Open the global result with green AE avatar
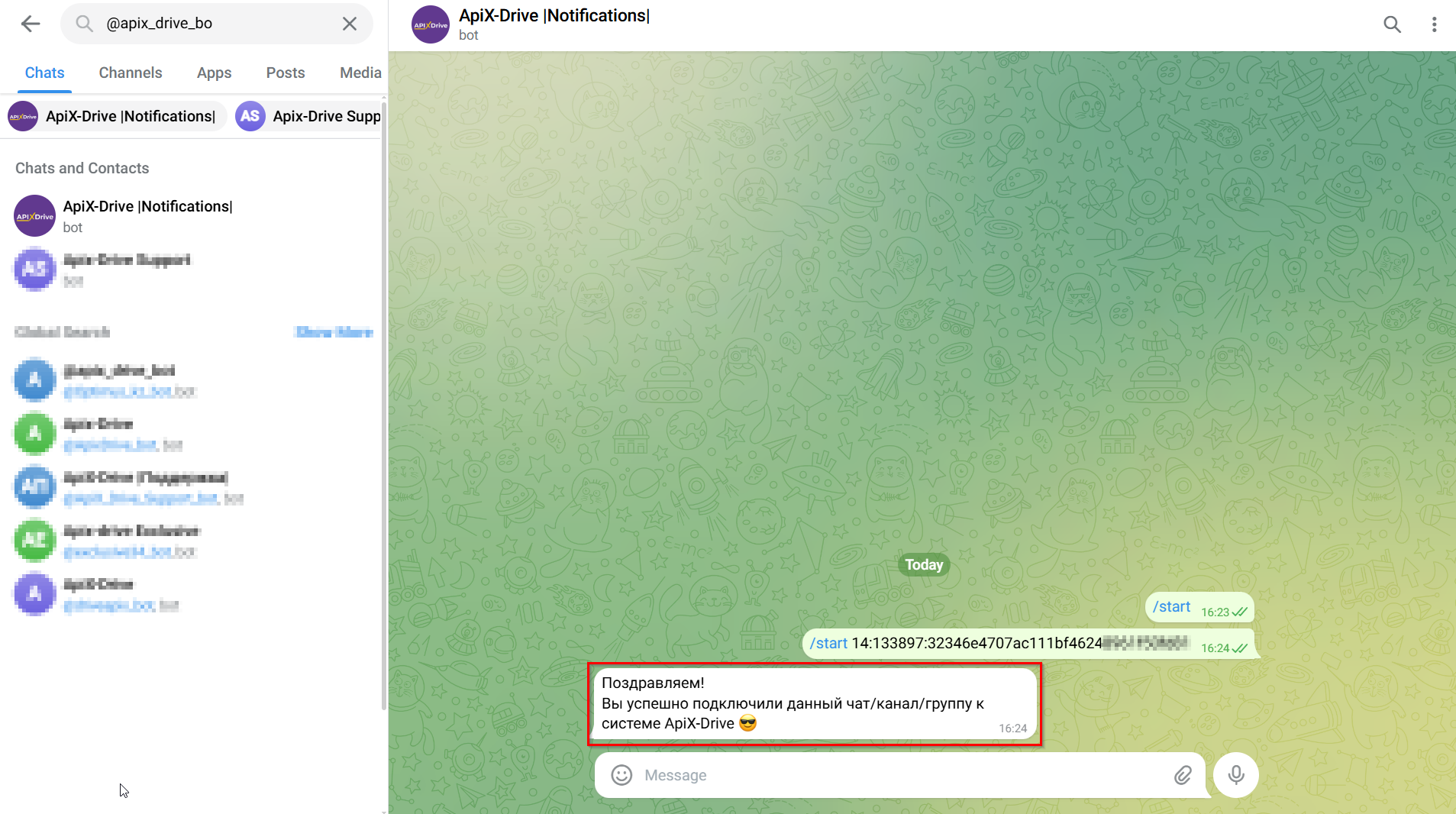 coord(191,541)
